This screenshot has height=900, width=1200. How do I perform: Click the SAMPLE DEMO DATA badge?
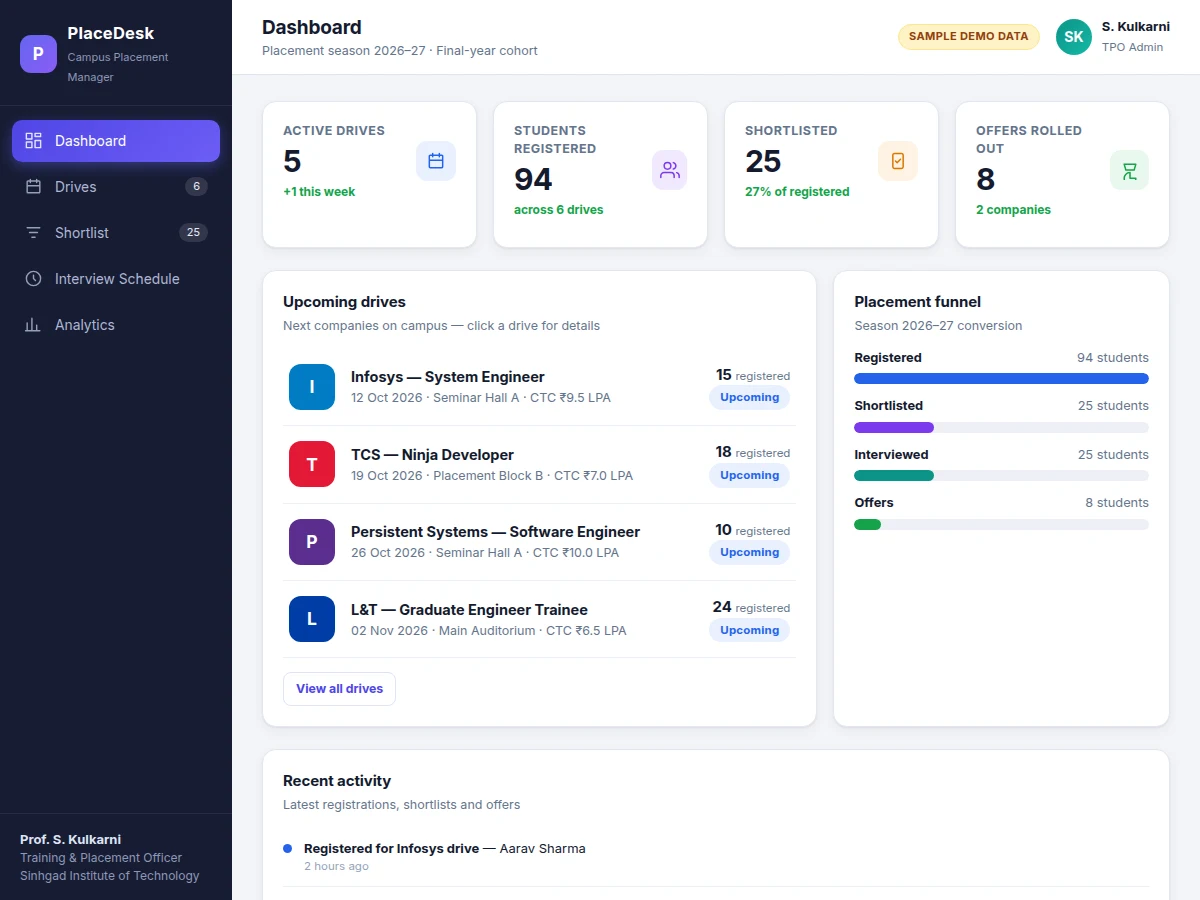click(968, 37)
